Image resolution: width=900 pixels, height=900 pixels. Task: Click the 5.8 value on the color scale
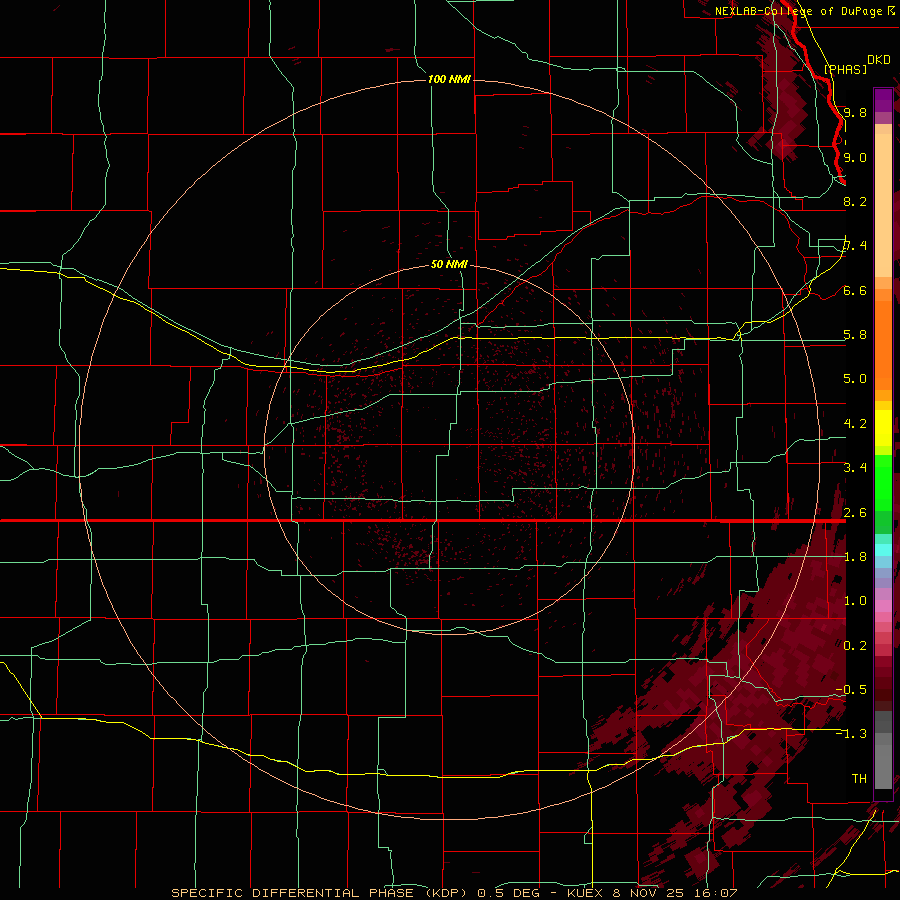[855, 334]
